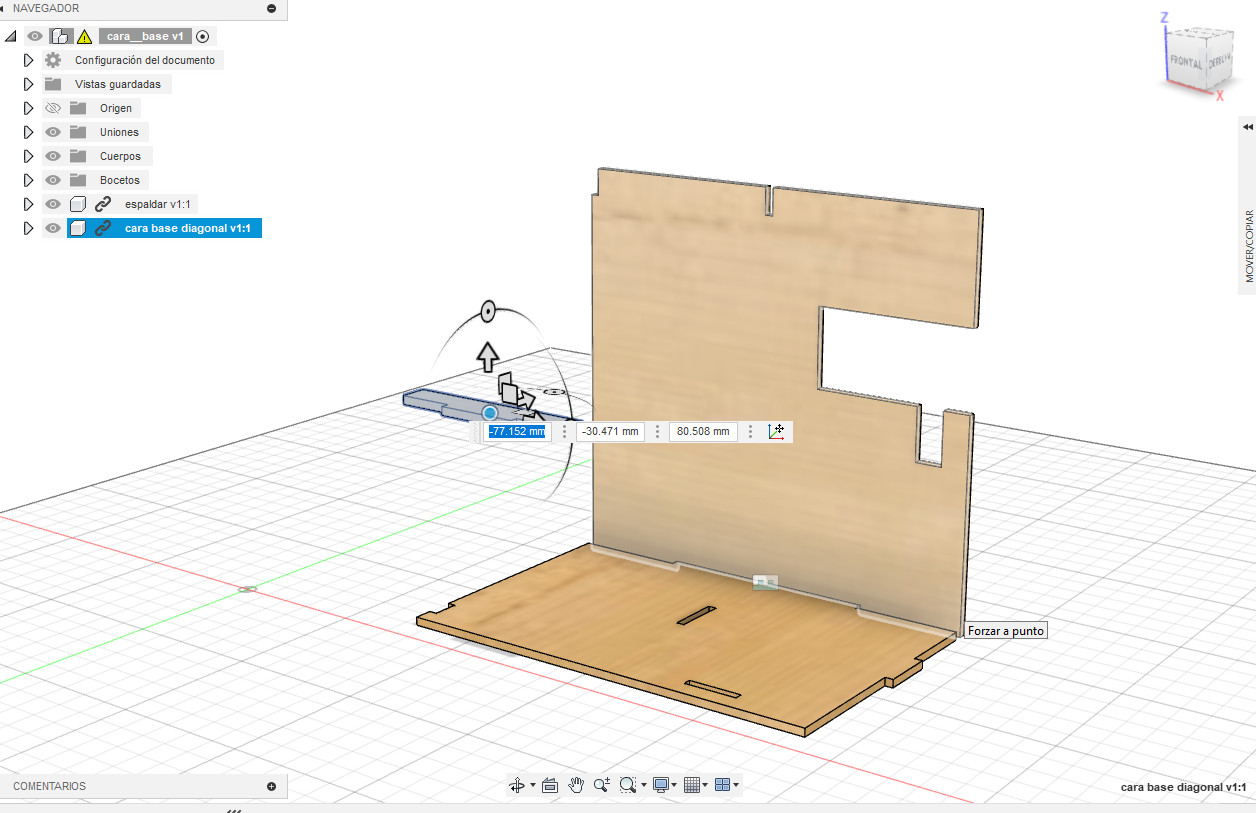Select the cara__base v1 root label
This screenshot has height=813, width=1256.
coord(145,36)
